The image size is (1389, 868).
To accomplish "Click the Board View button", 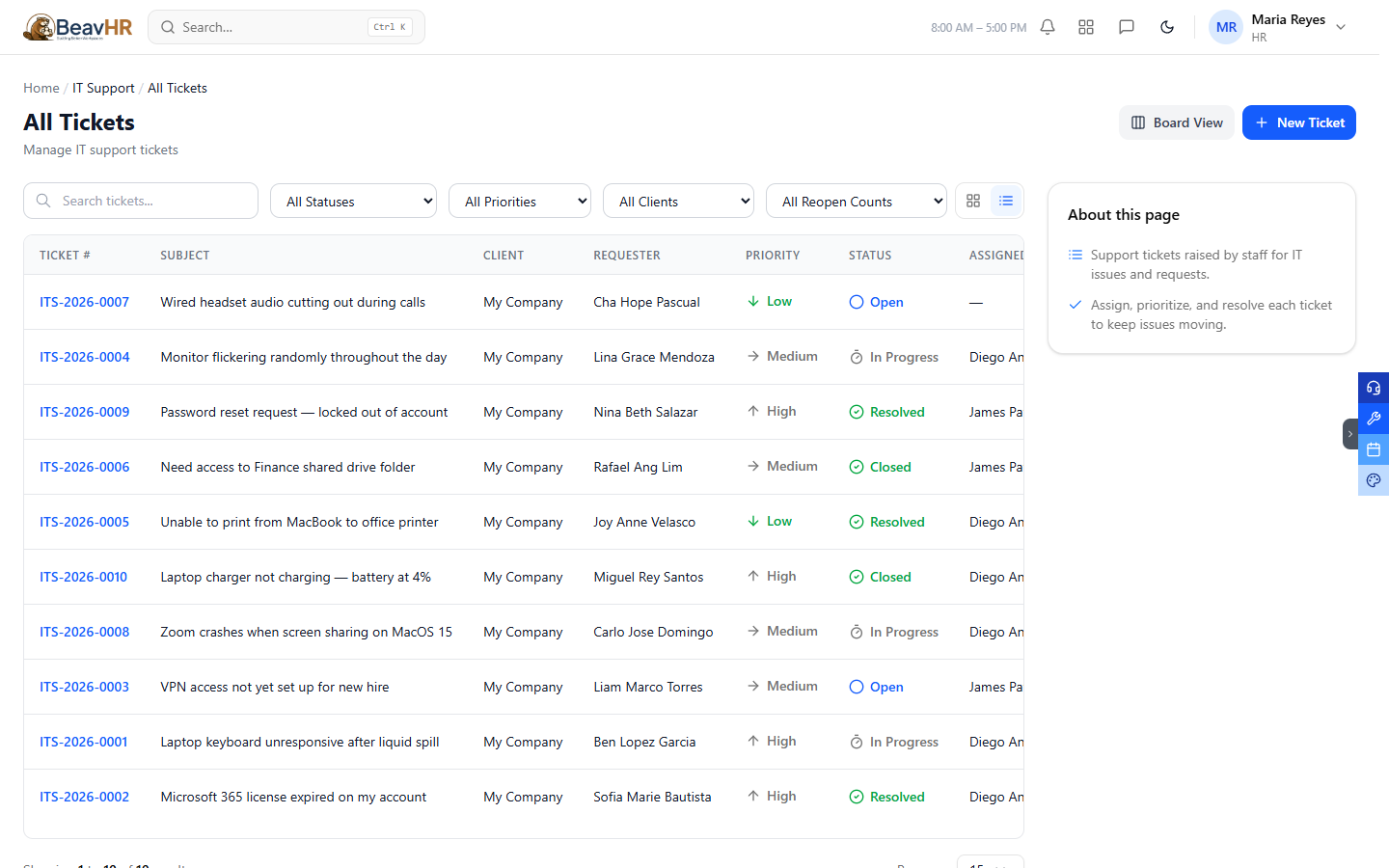I will coord(1177,122).
